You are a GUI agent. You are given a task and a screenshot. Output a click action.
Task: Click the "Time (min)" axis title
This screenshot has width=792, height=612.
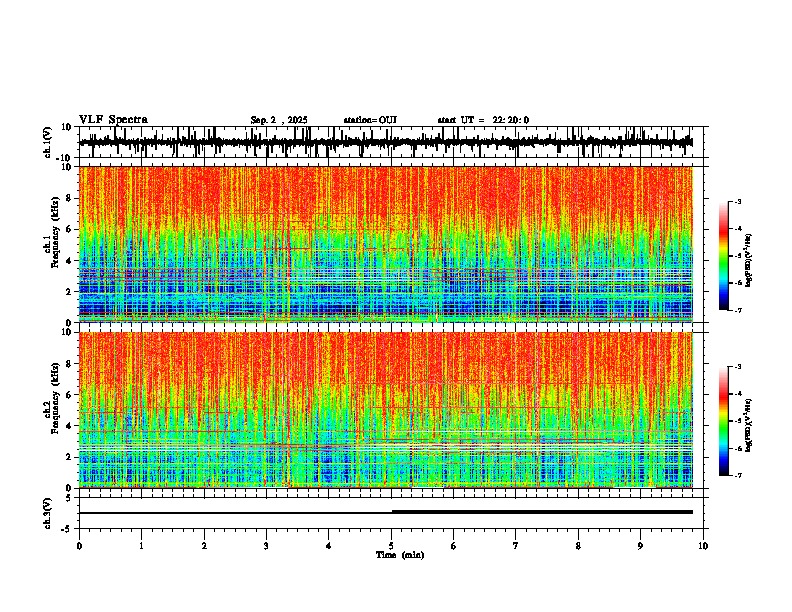pyautogui.click(x=400, y=555)
